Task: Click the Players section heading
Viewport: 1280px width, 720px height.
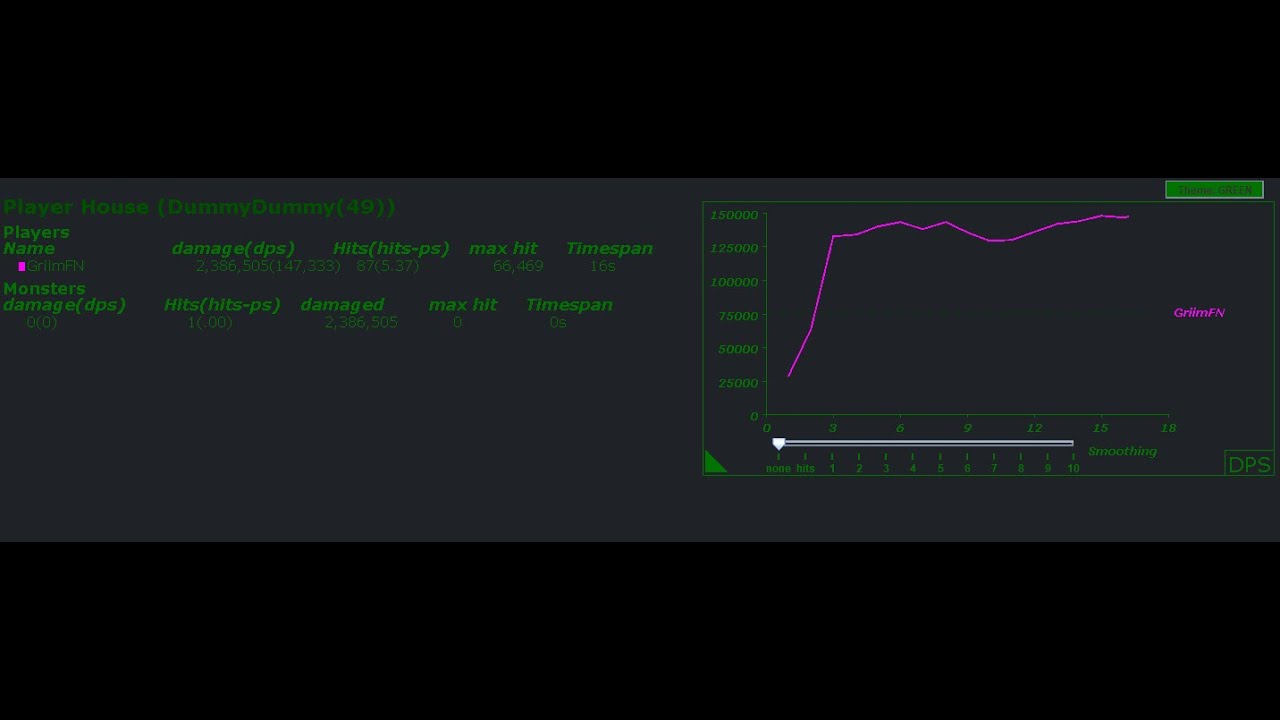Action: click(36, 232)
